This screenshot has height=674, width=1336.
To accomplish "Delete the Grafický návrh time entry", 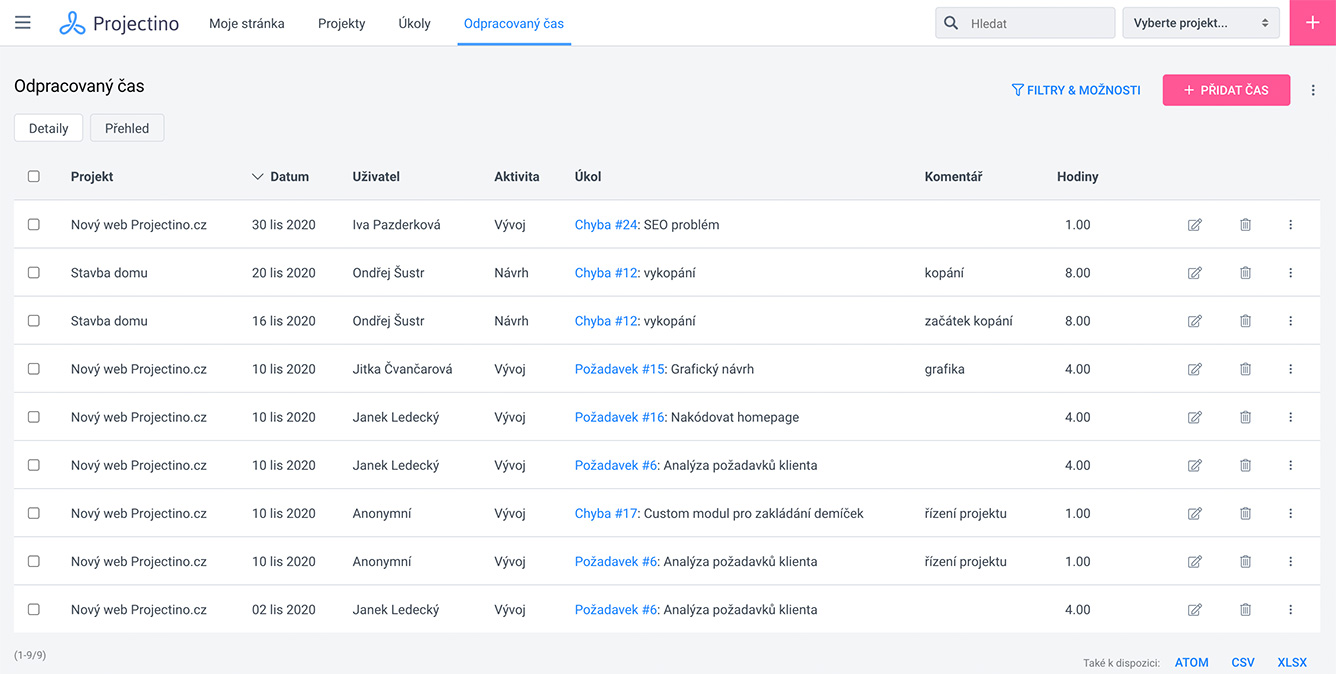I will tap(1245, 369).
